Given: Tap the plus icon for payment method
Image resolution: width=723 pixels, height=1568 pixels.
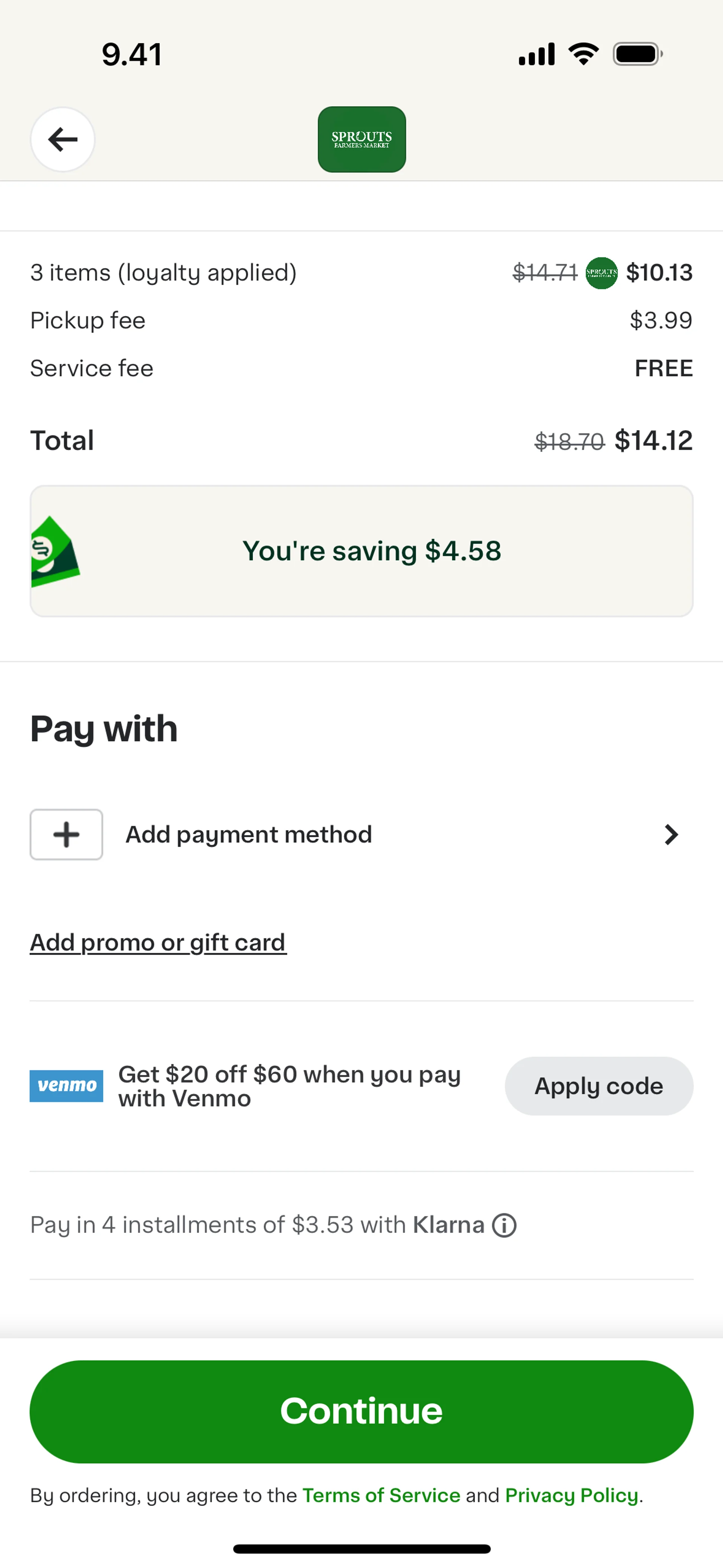Looking at the screenshot, I should pos(66,834).
